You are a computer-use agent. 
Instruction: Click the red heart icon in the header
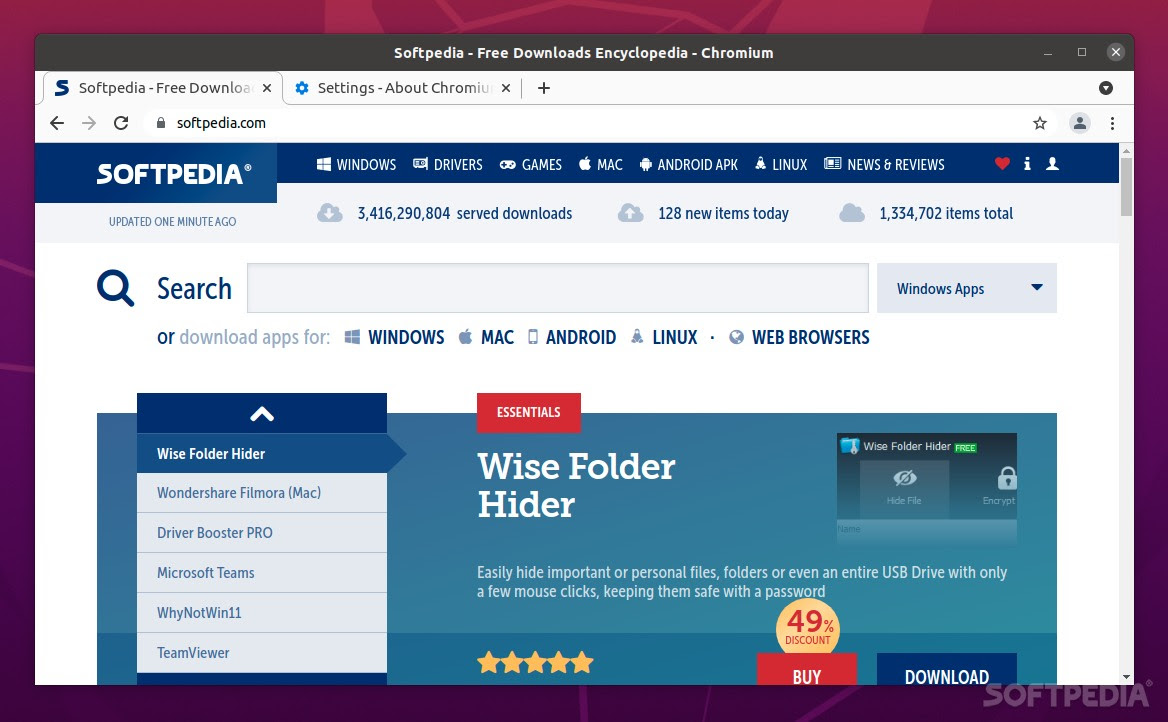coord(1002,163)
